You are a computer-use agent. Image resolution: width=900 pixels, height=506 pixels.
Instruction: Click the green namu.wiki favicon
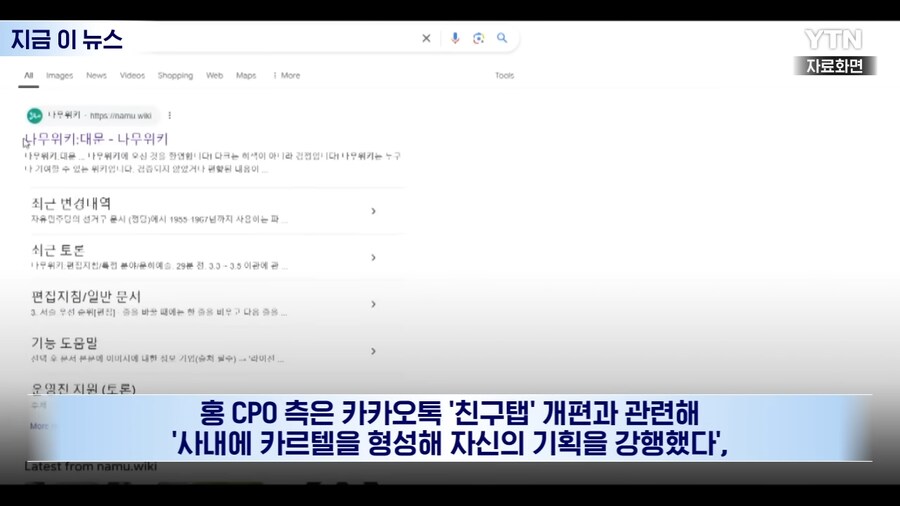(x=35, y=115)
